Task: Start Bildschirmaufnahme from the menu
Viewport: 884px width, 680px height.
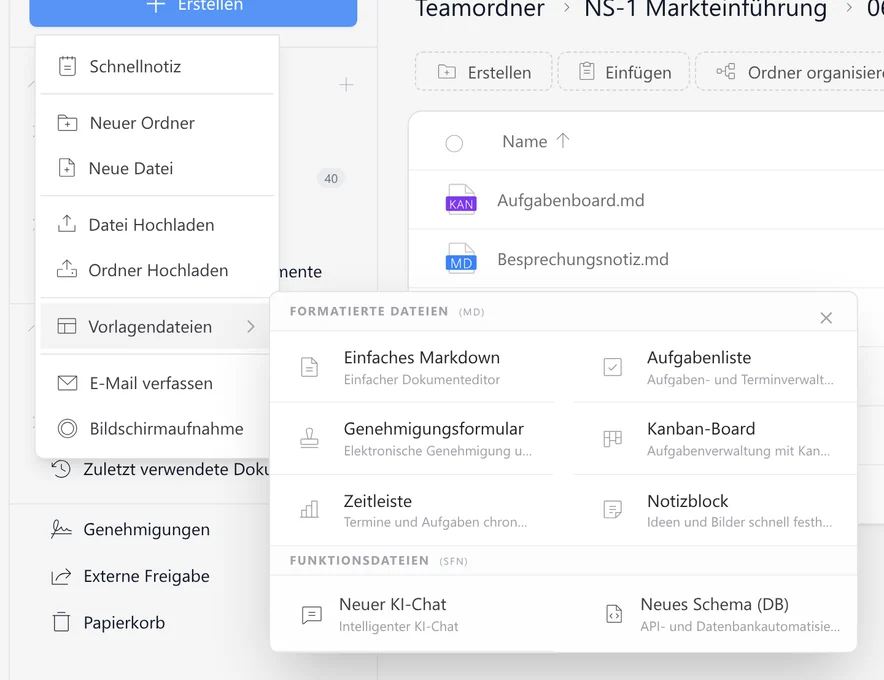Action: 157,429
